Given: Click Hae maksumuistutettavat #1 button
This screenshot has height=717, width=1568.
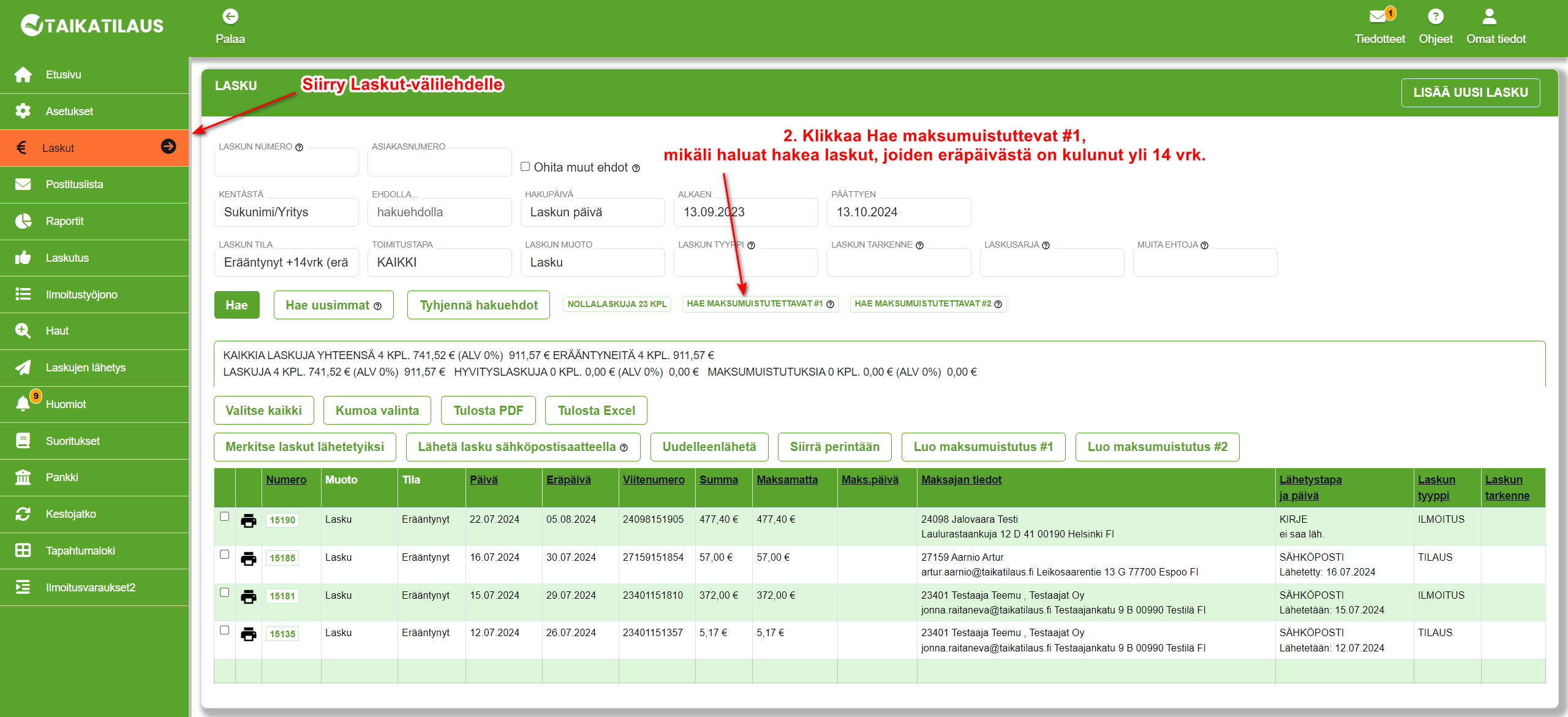Looking at the screenshot, I should (x=760, y=304).
